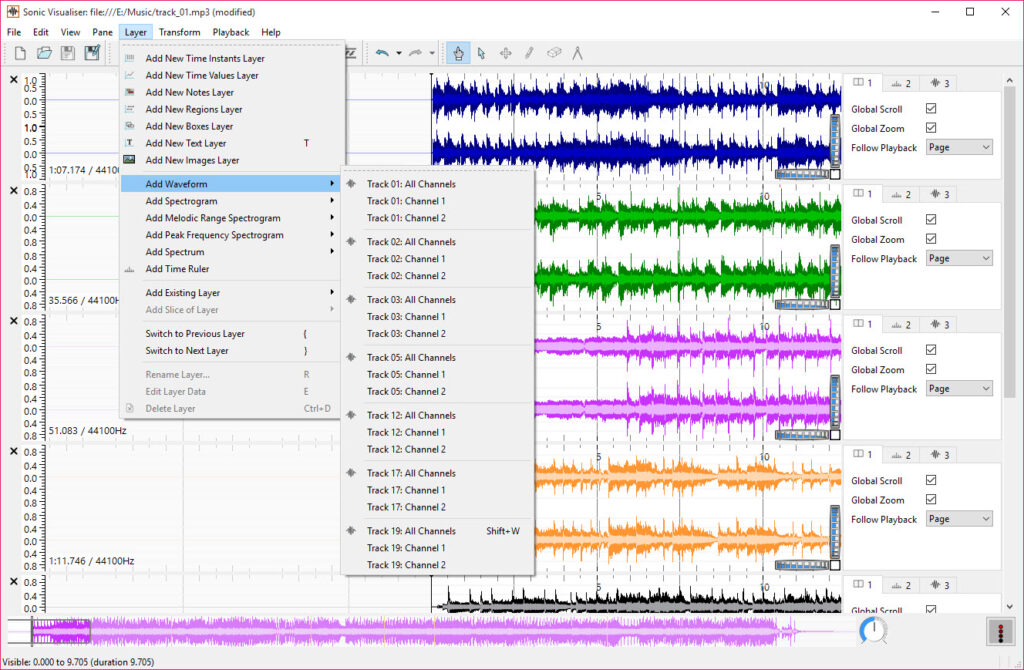Click the zoom reset square in the purple waveform pane
1024x670 pixels.
[835, 435]
